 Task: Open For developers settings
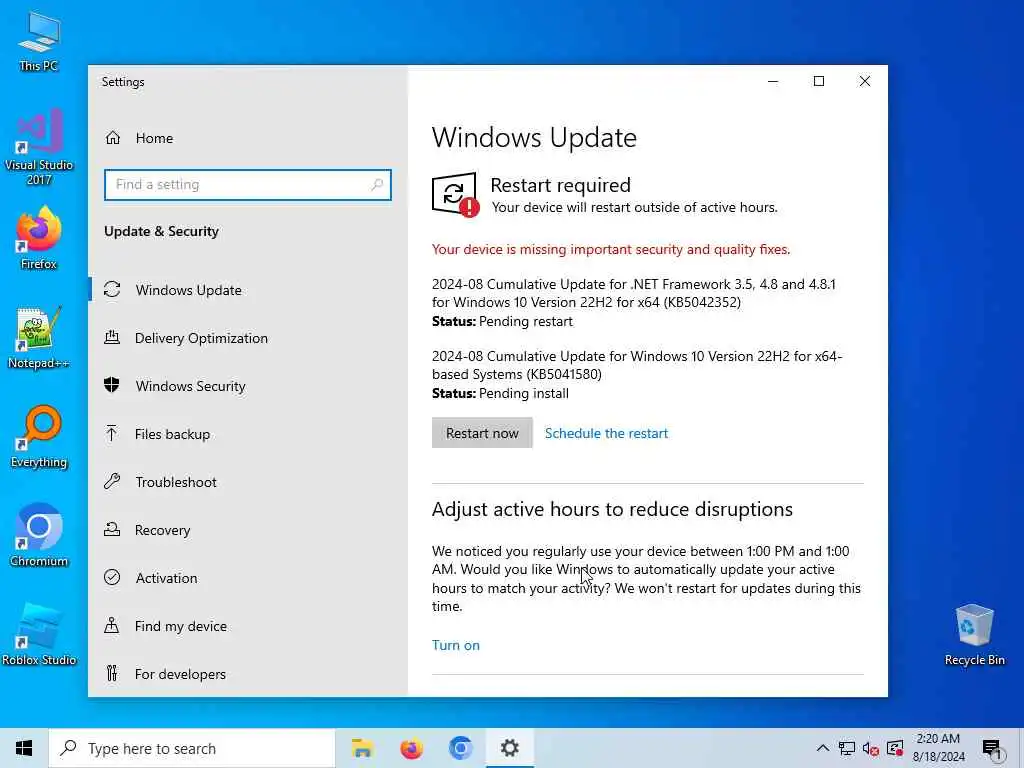pyautogui.click(x=248, y=674)
